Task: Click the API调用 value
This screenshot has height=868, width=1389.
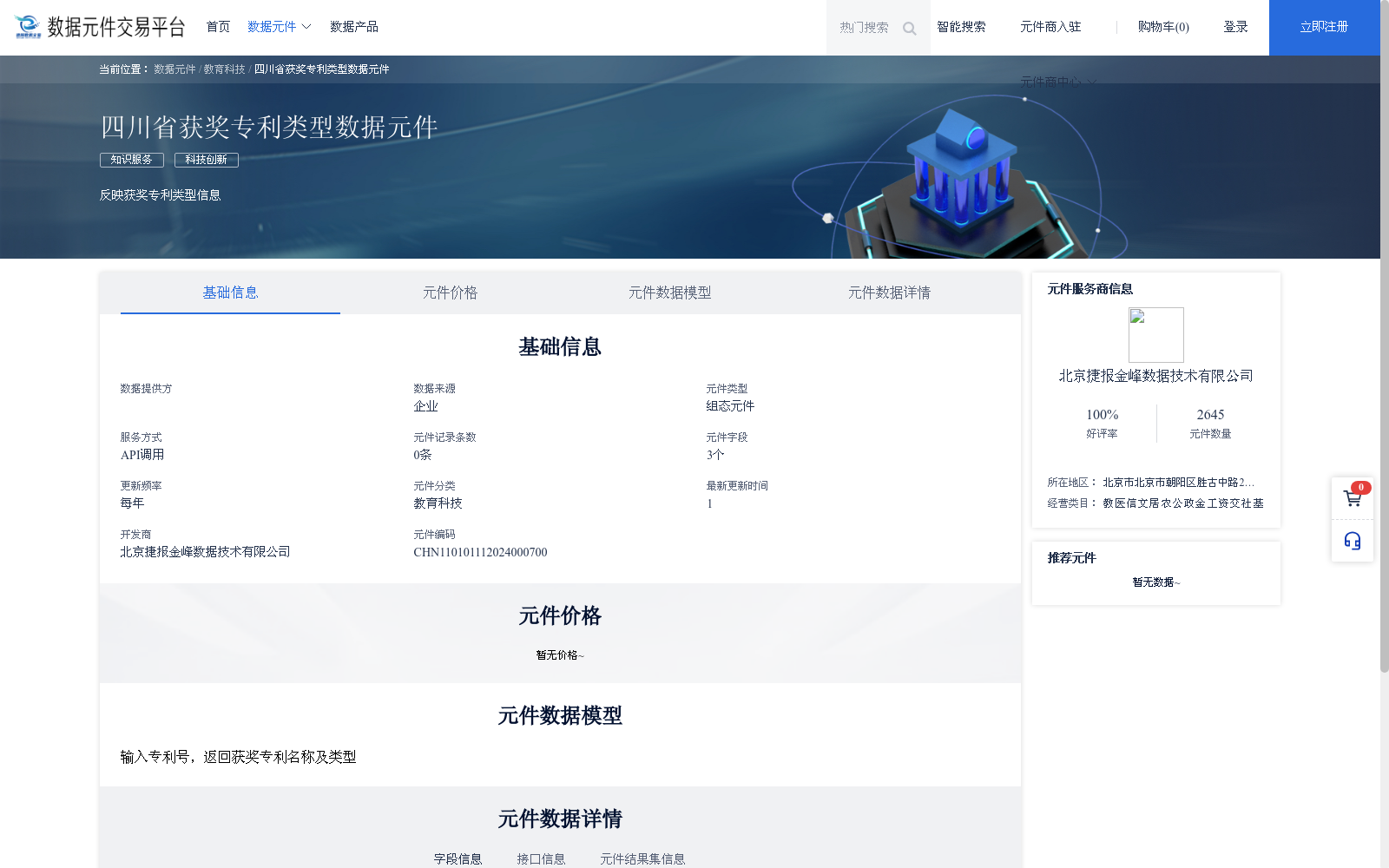Action: coord(142,455)
